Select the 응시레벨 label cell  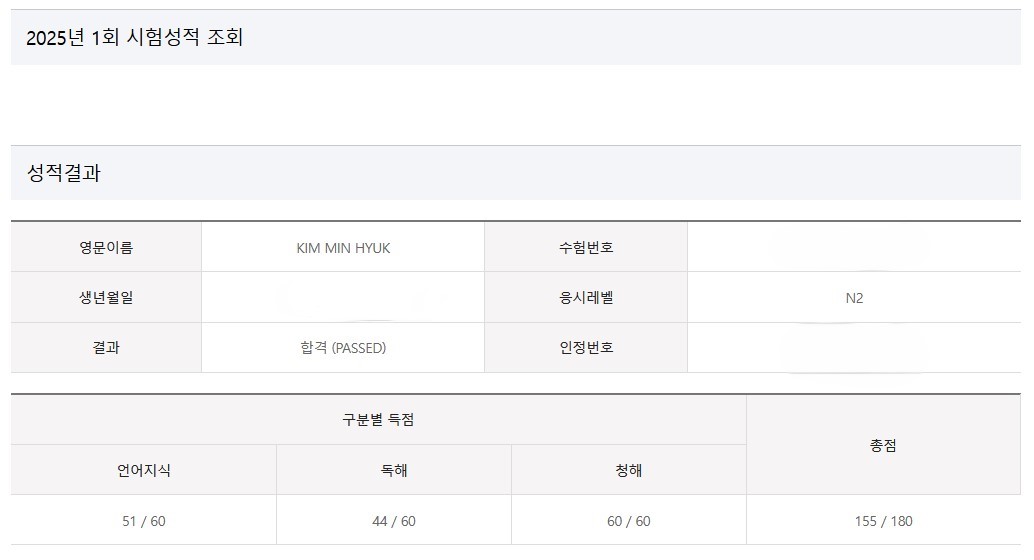586,298
